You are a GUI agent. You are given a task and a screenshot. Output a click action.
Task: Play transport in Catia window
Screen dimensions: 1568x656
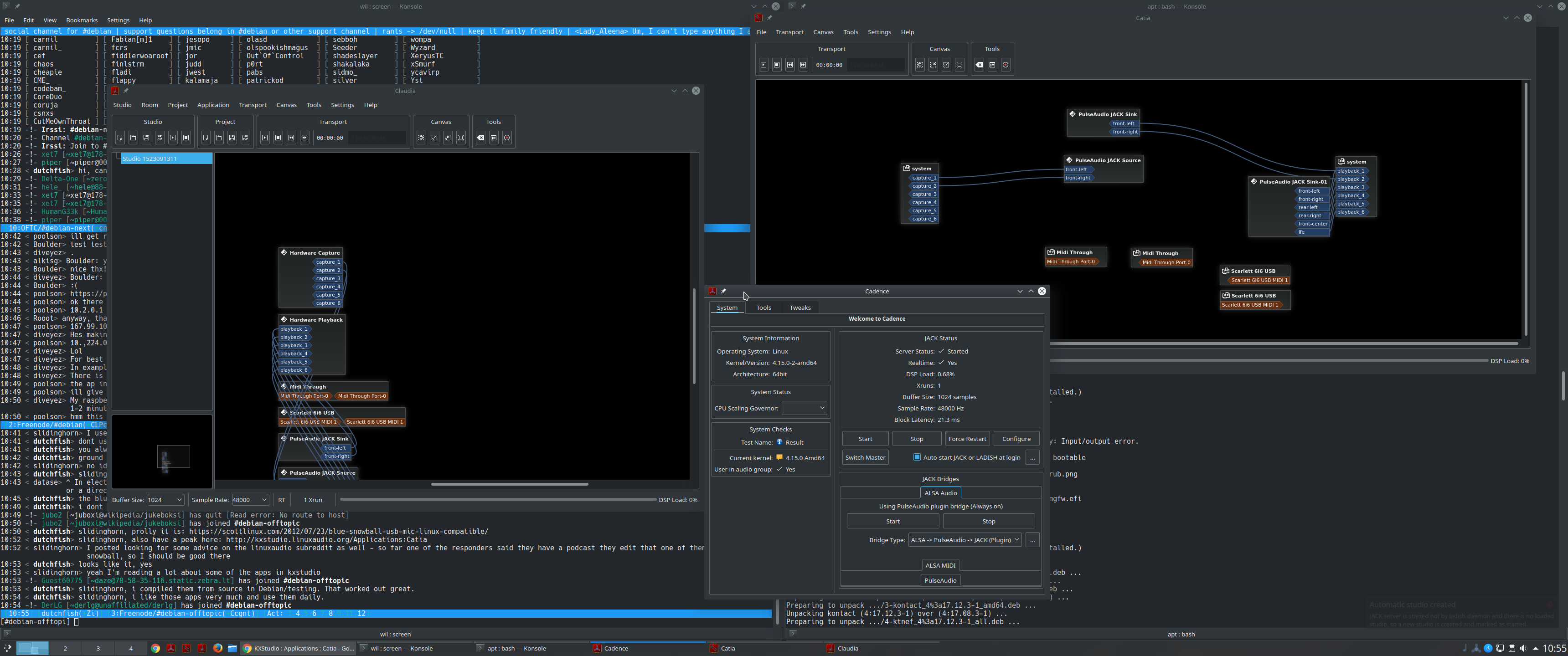(763, 65)
